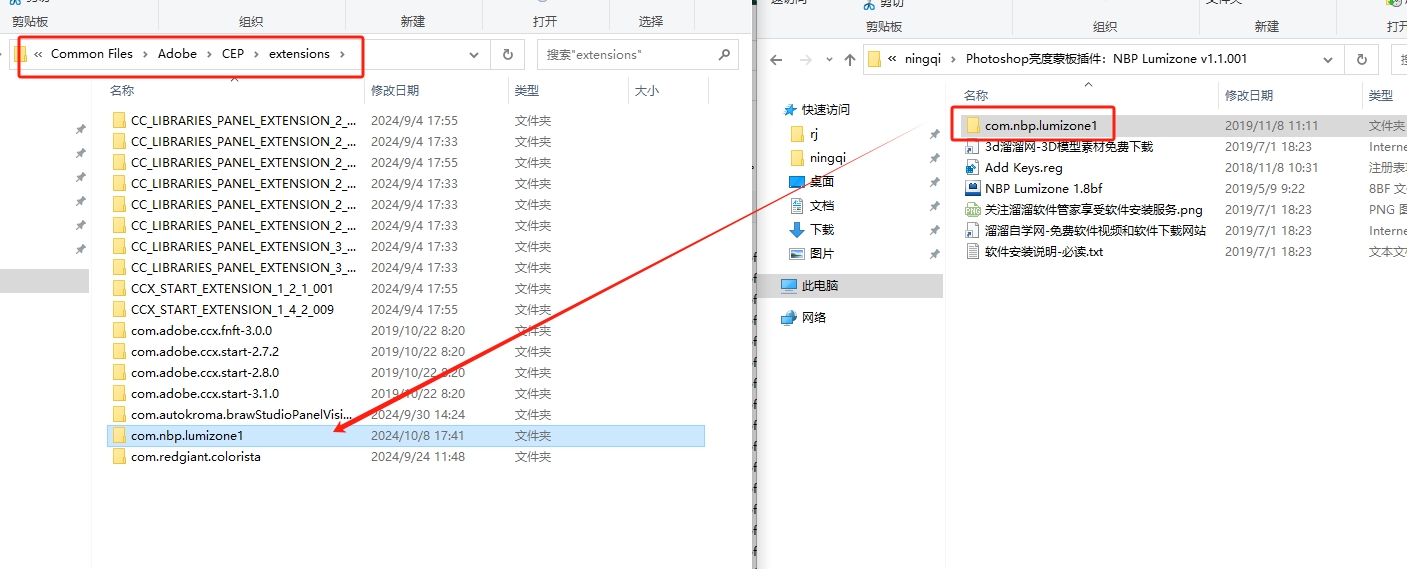Click date 2018/11/8 10:31 cell
This screenshot has height=569, width=1407.
(x=1272, y=167)
